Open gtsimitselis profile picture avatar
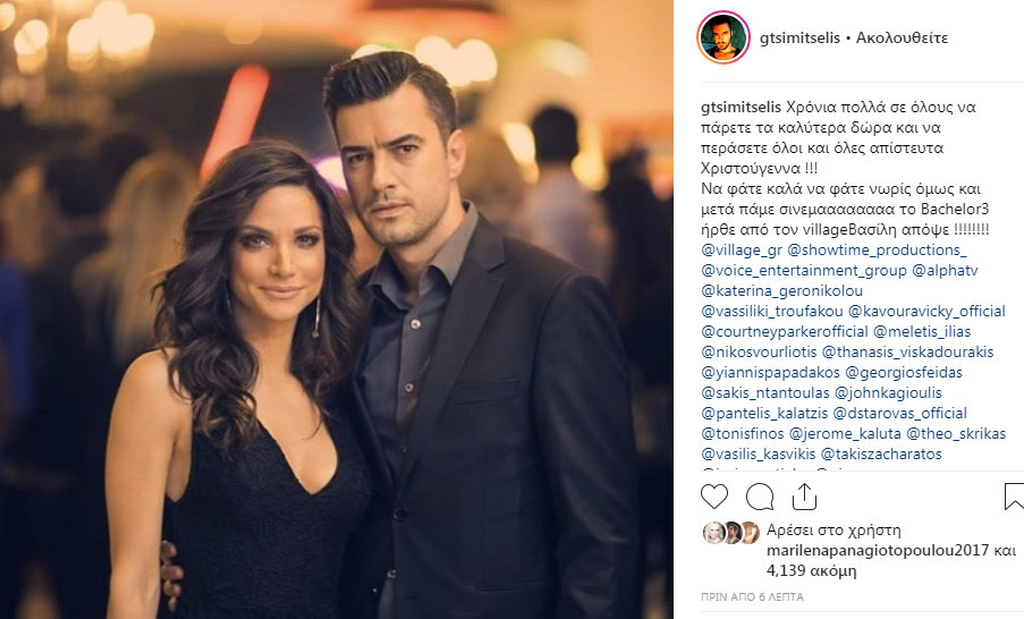 pos(723,37)
